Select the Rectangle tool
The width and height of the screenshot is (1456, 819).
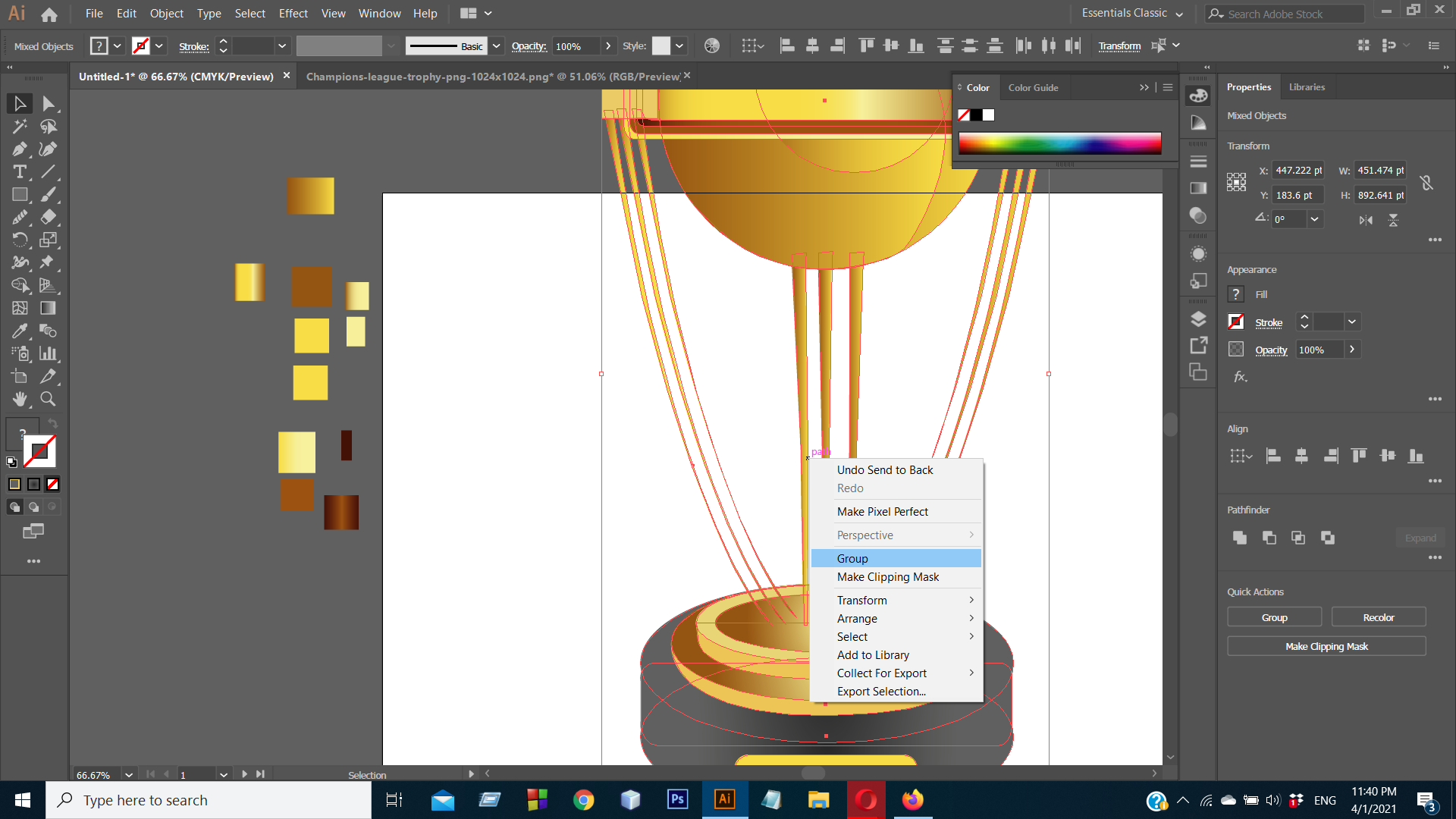point(20,194)
